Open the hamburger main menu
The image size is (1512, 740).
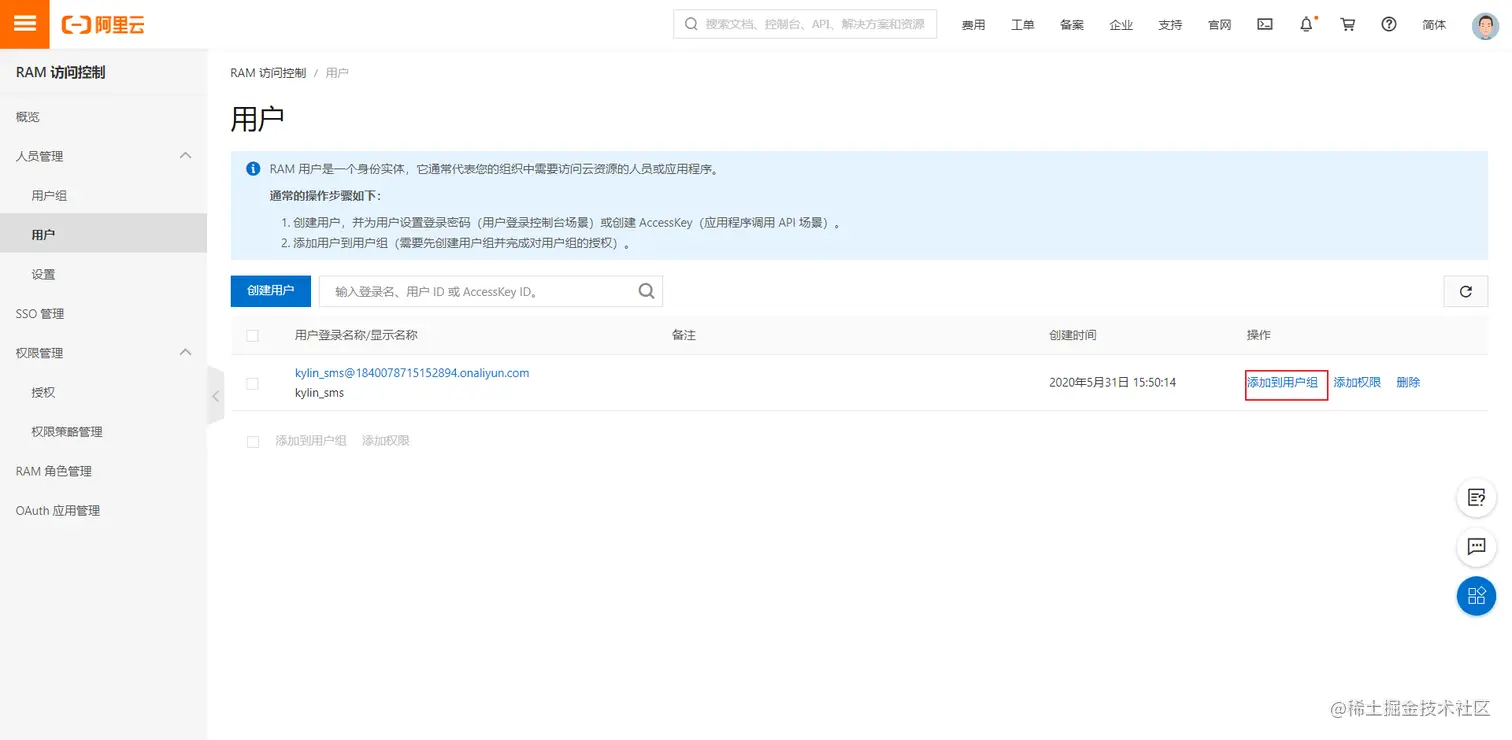24,24
